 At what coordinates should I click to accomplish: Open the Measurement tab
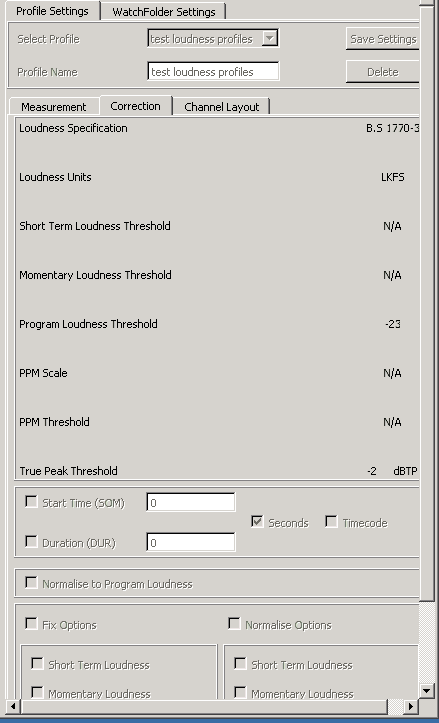[53, 107]
